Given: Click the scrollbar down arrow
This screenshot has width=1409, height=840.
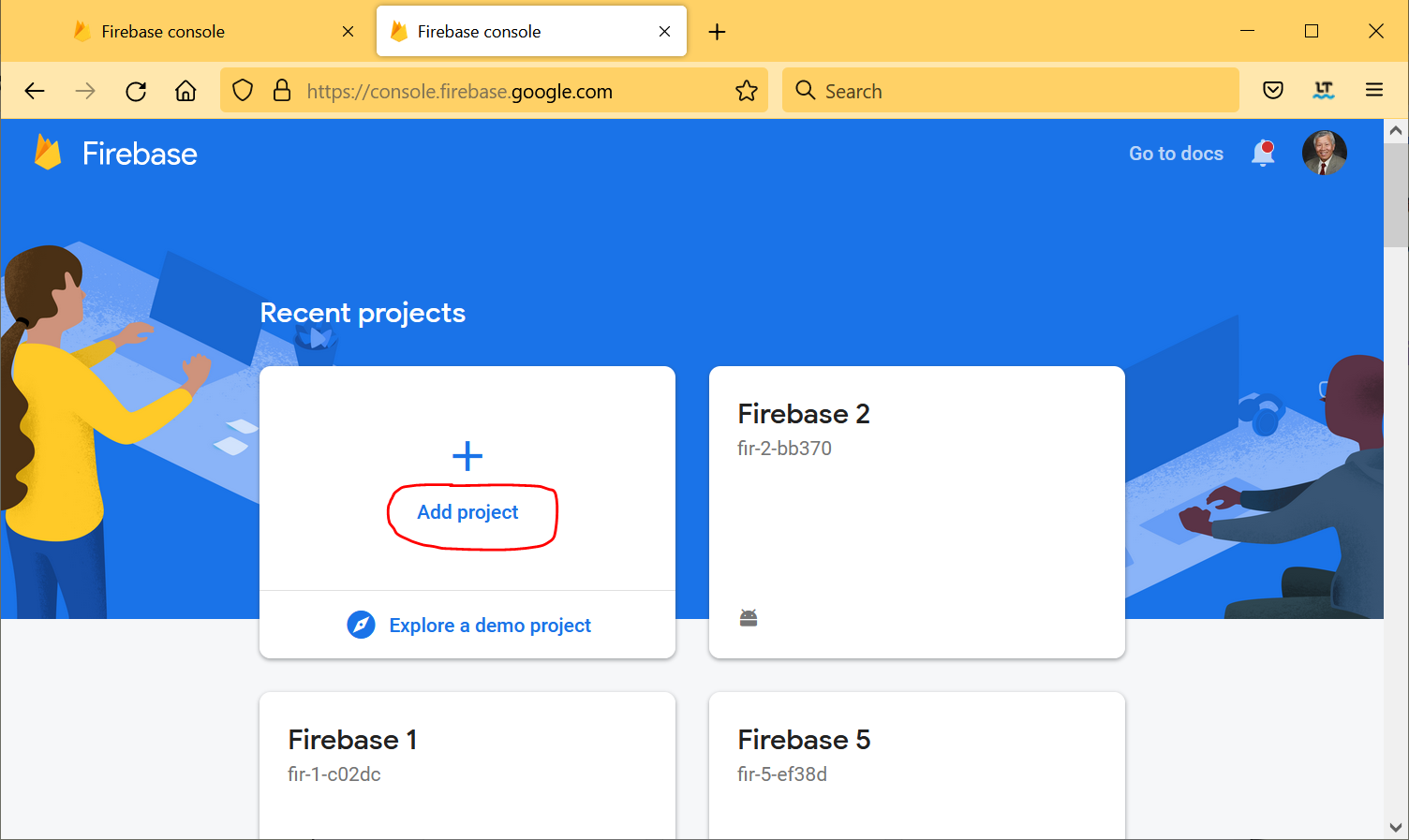Looking at the screenshot, I should coord(1395,827).
